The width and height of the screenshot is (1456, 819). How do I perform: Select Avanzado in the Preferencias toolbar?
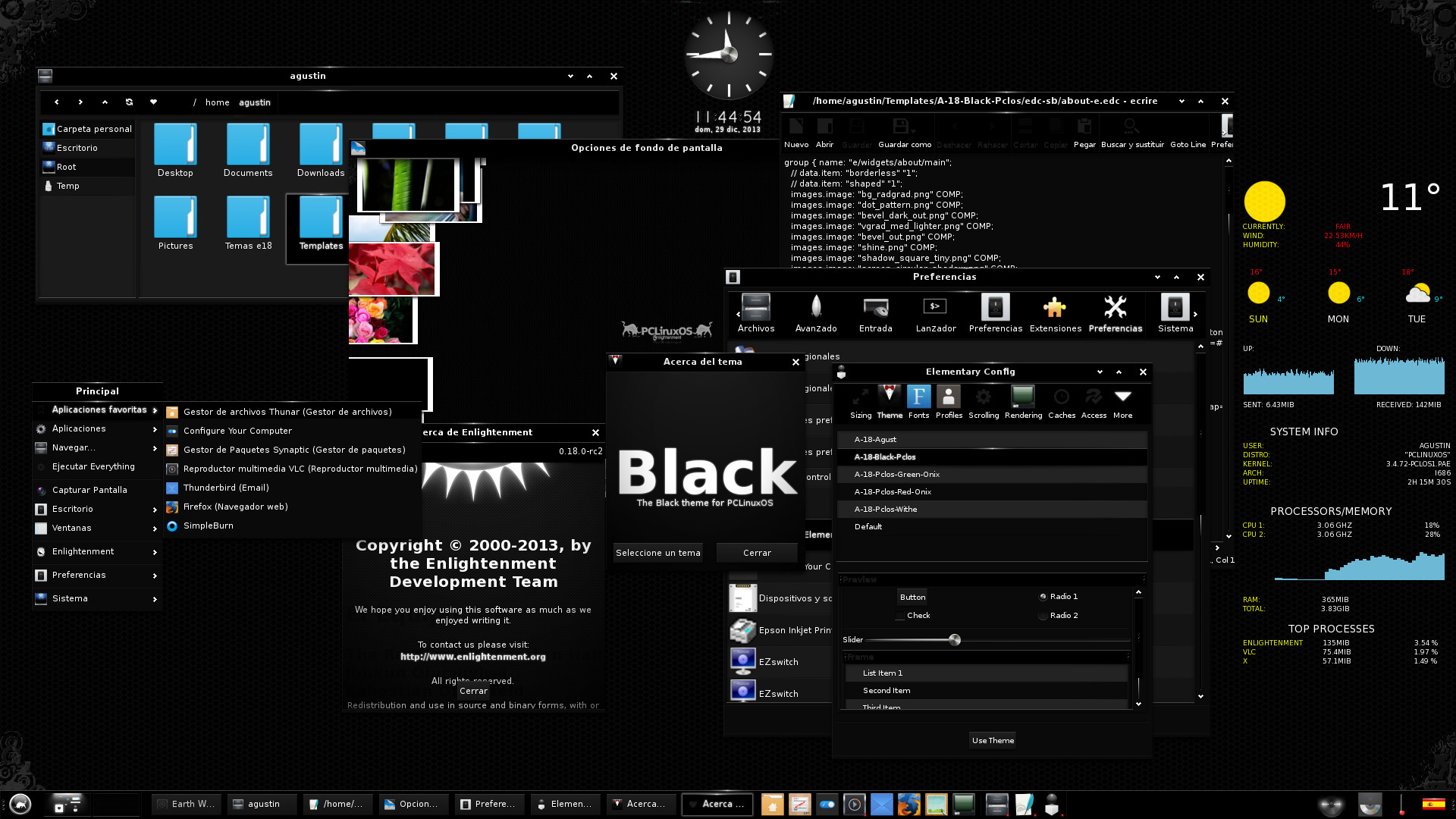pyautogui.click(x=816, y=313)
